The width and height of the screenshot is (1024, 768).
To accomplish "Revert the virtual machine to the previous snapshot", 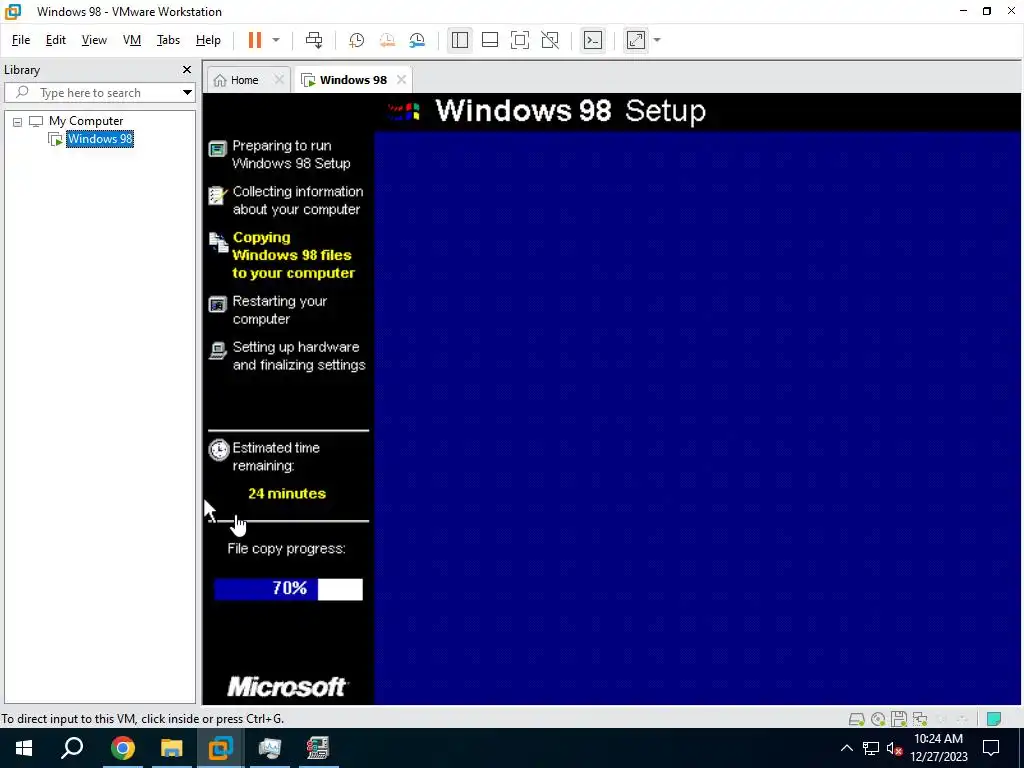I will (x=387, y=40).
